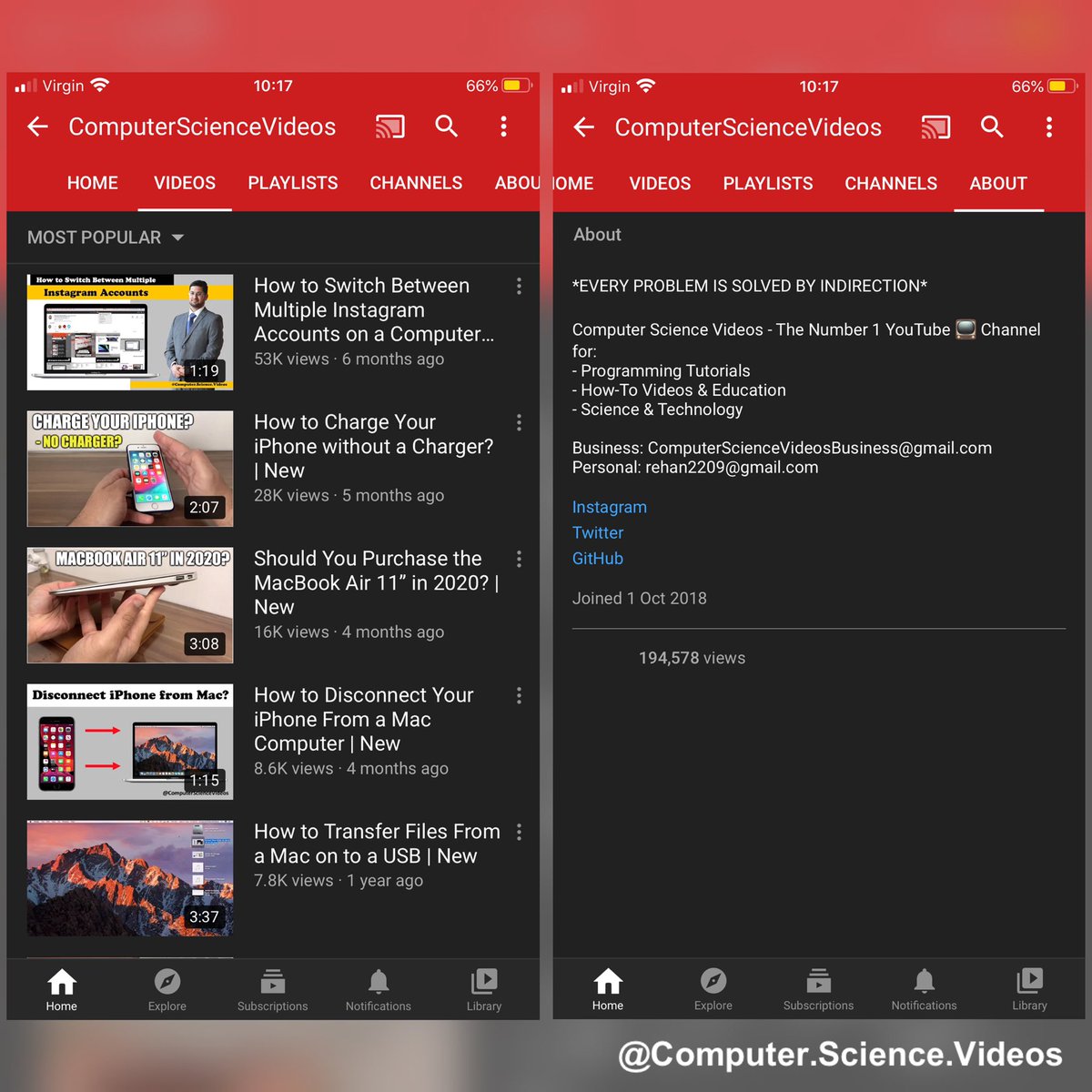Open the Instagram link

[610, 507]
